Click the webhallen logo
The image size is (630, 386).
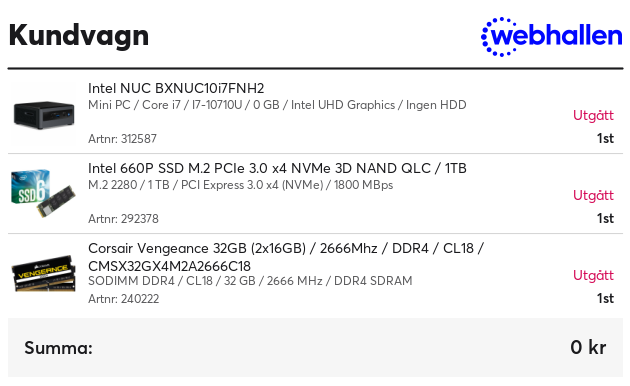click(x=552, y=37)
